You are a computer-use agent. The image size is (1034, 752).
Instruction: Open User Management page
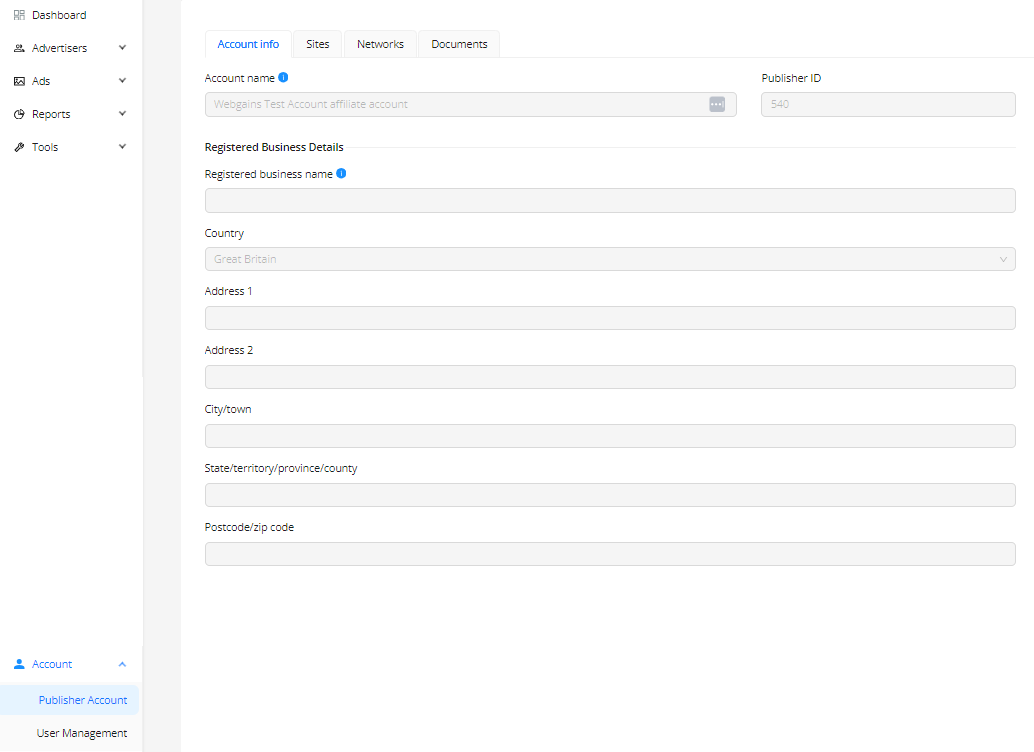(x=82, y=733)
